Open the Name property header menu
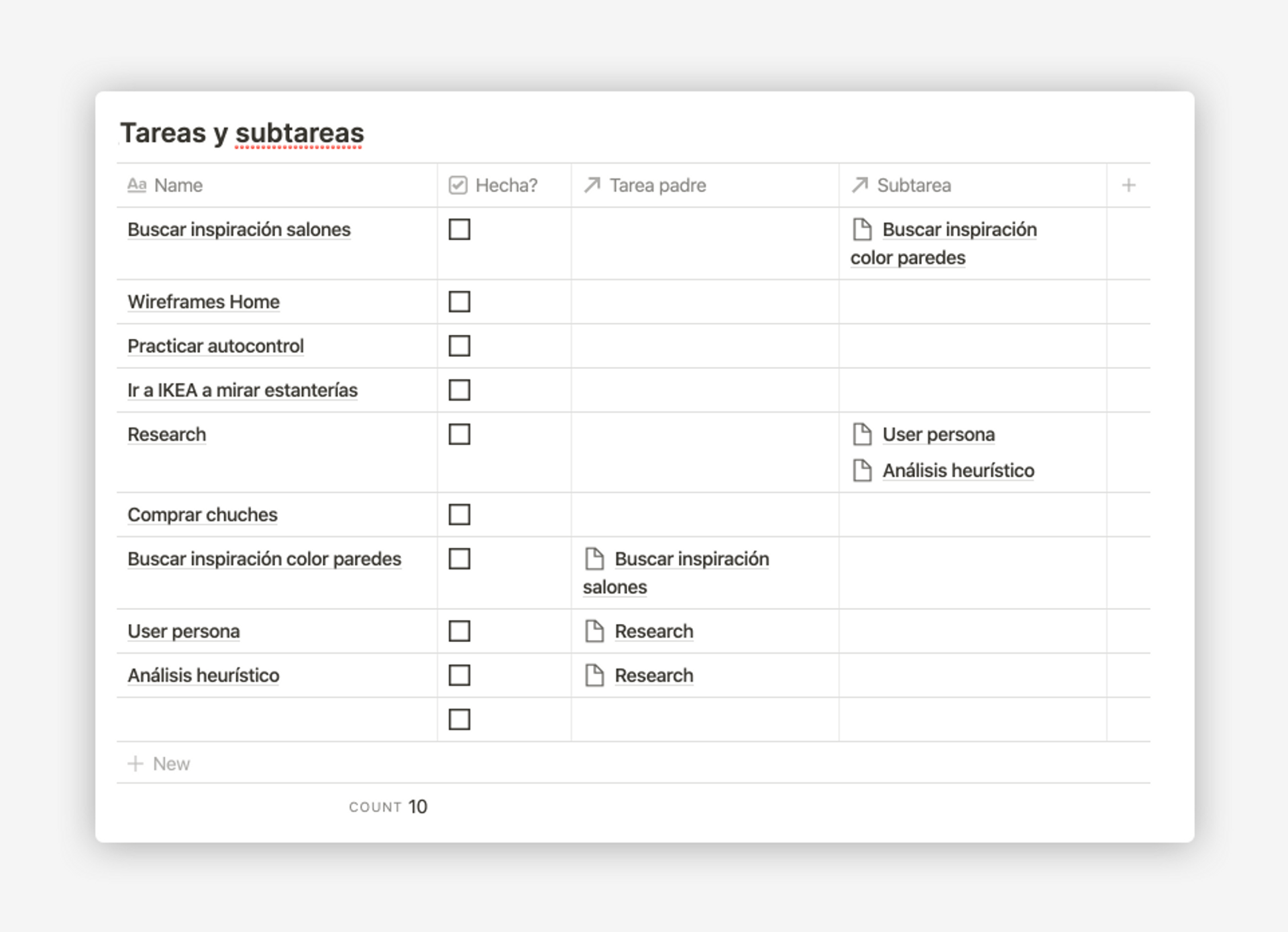The width and height of the screenshot is (1288, 932). tap(178, 185)
